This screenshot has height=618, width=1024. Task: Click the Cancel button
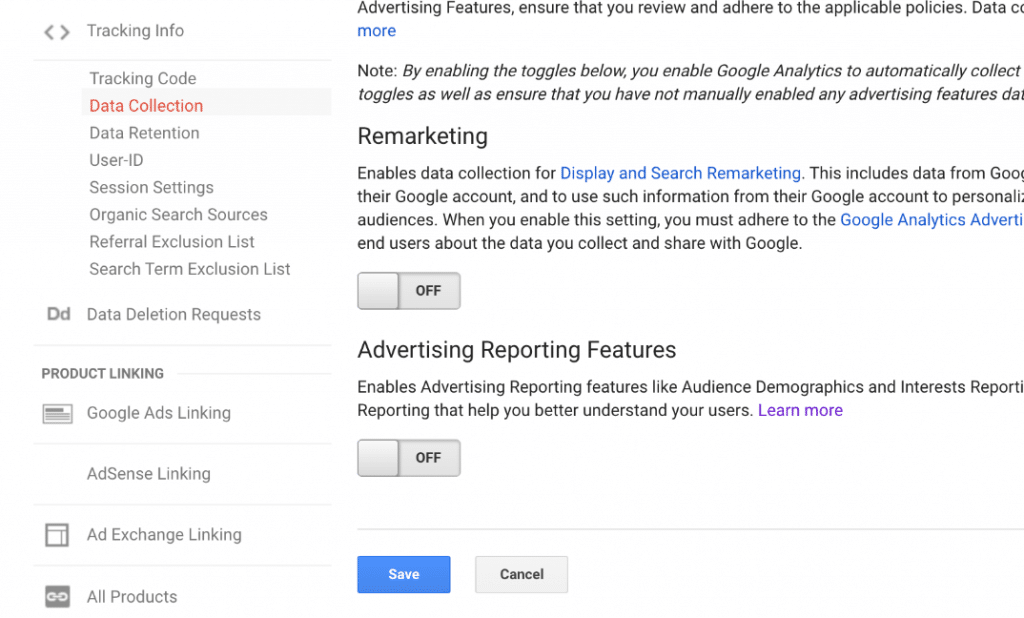(x=521, y=574)
